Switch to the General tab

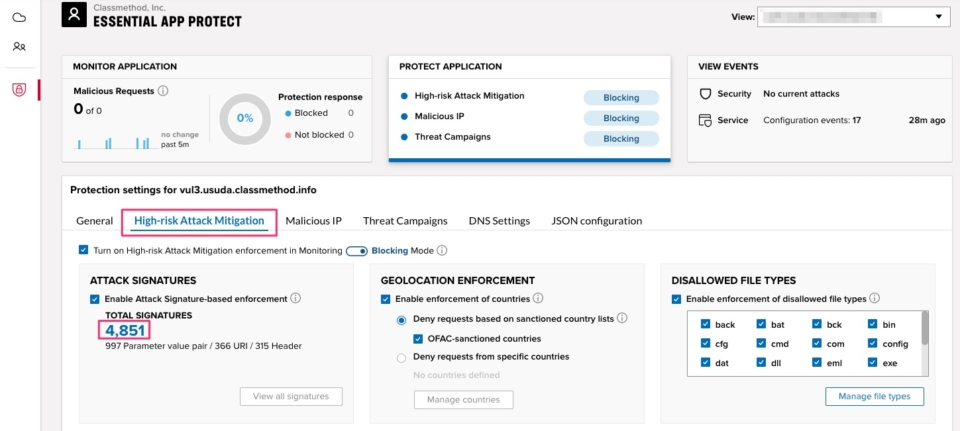(x=94, y=221)
